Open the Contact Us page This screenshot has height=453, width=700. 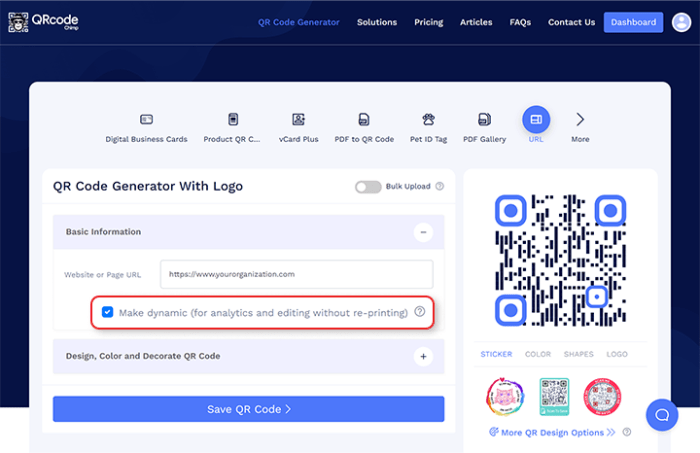[x=571, y=22]
